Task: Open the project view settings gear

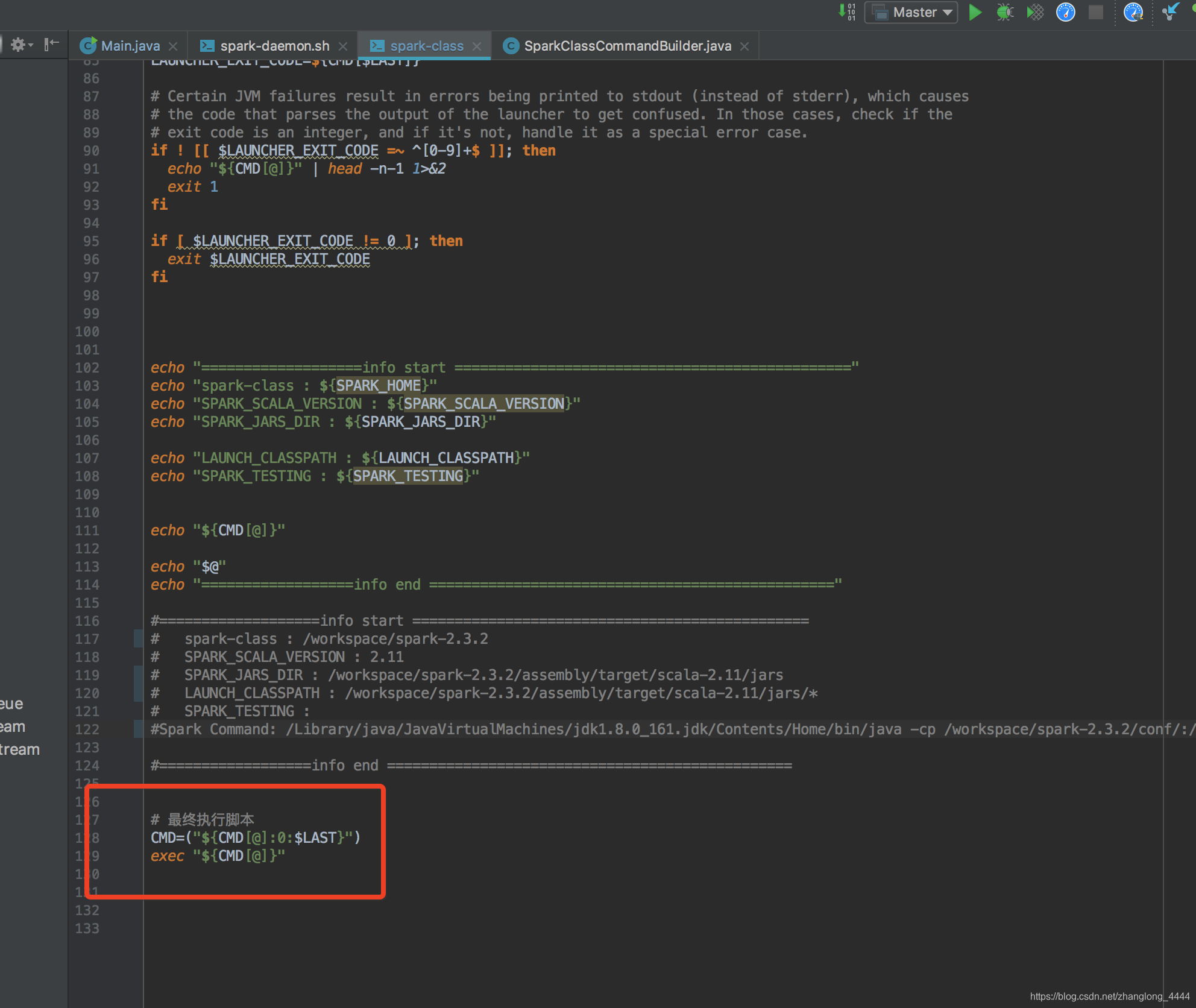Action: point(18,44)
